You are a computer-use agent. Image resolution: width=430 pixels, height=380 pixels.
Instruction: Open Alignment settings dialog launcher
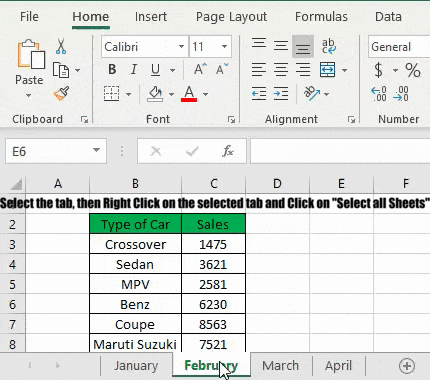click(x=351, y=119)
